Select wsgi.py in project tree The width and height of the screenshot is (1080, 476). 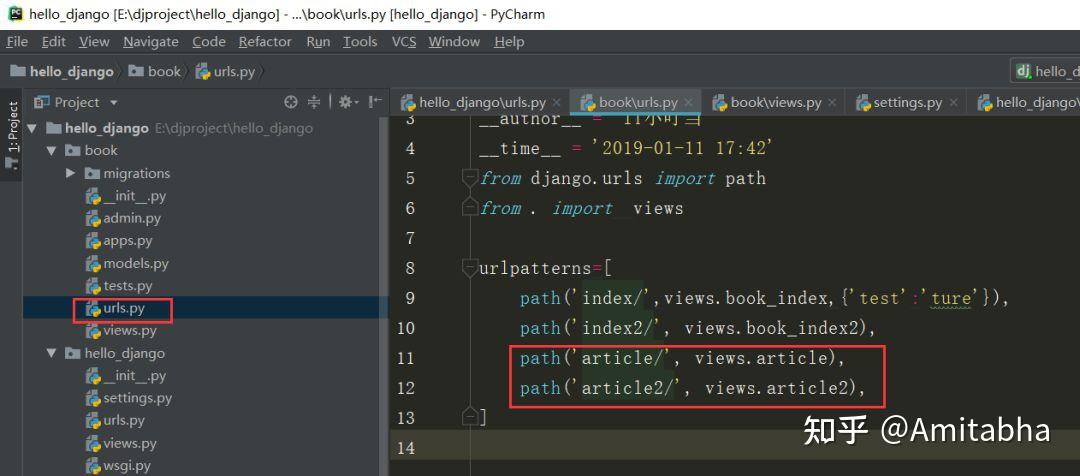click(x=127, y=466)
